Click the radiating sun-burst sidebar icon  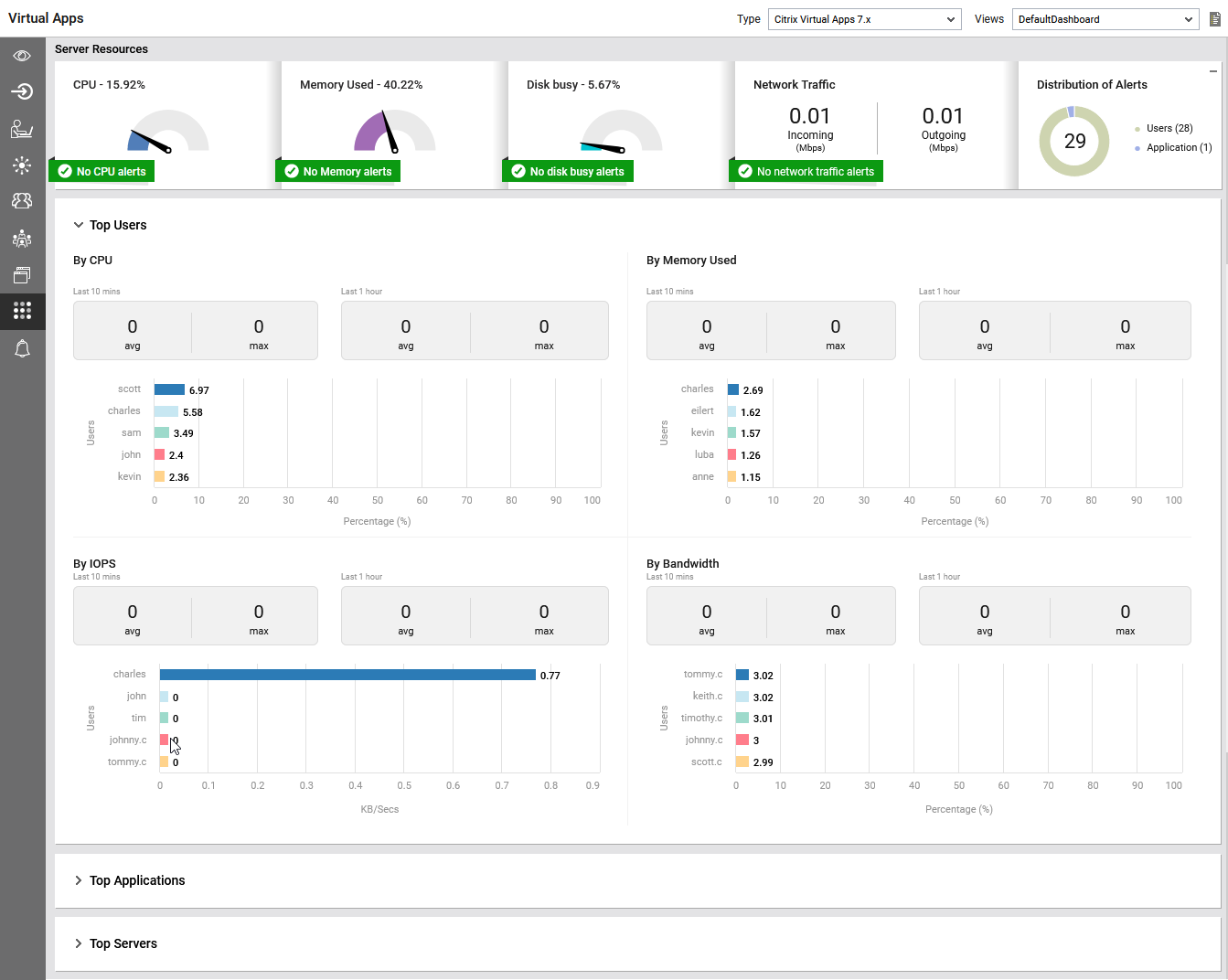[22, 165]
